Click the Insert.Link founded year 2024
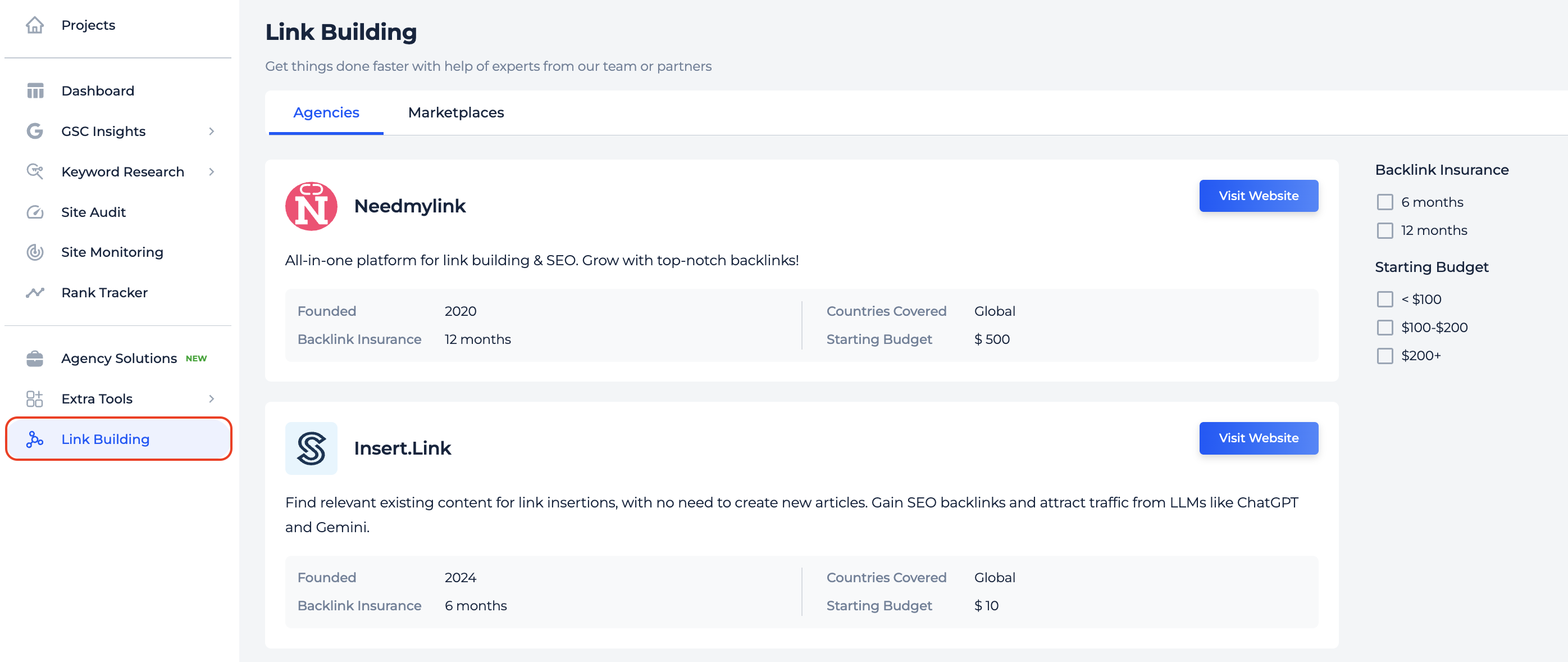Screen dimensions: 1568x662 tap(460, 577)
